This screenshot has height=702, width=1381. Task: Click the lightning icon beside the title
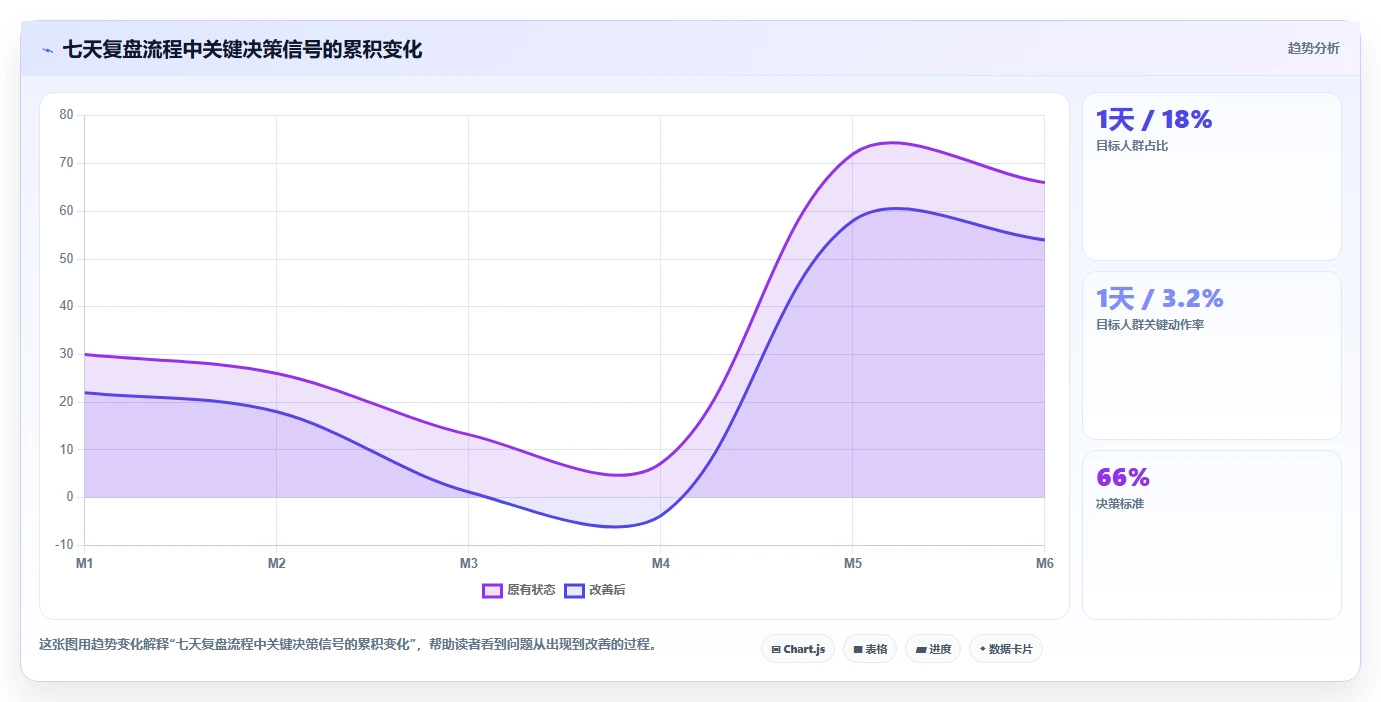point(48,49)
